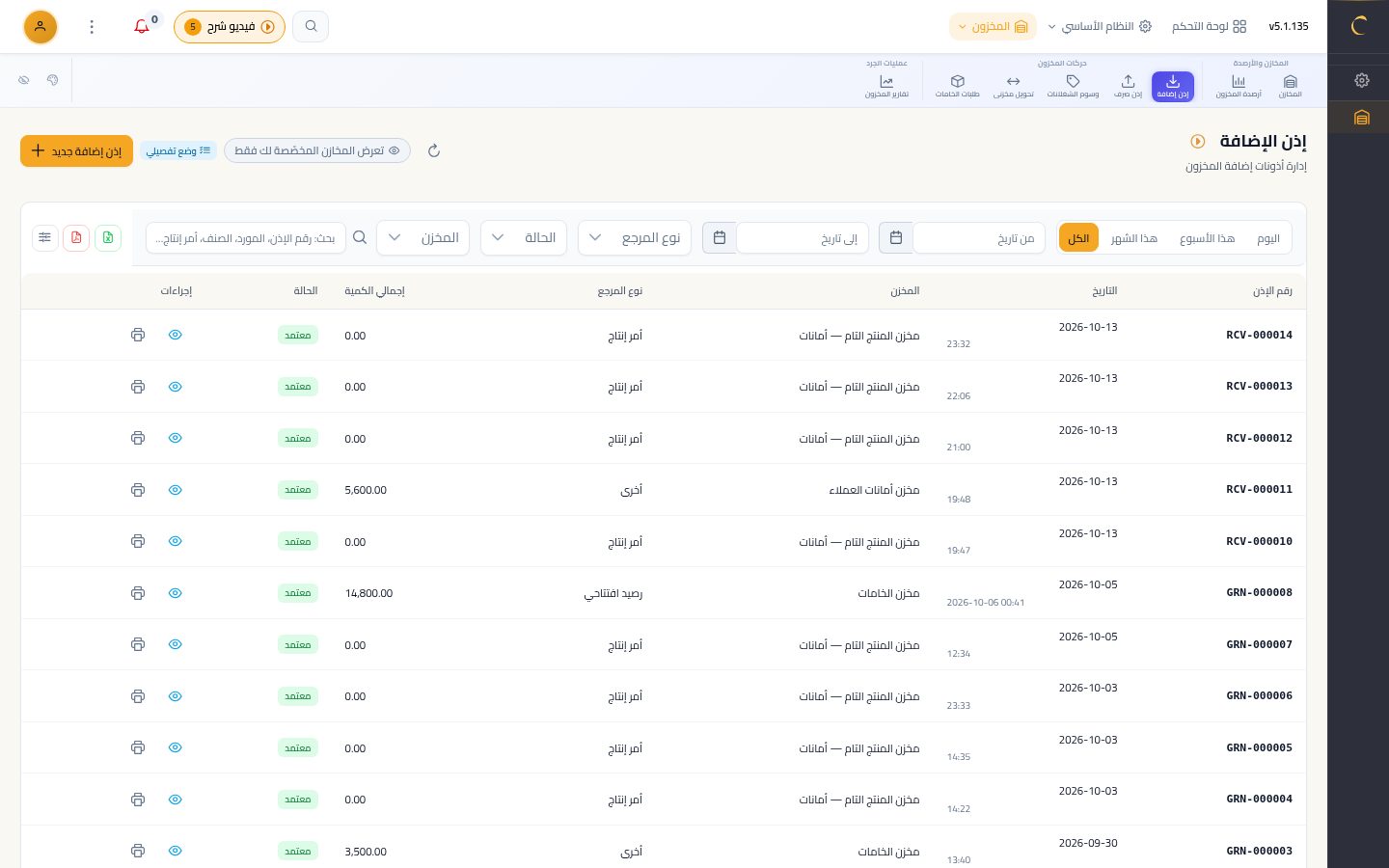Open the فيديو شرح tutorial video button
This screenshot has height=868, width=1389.
click(230, 26)
